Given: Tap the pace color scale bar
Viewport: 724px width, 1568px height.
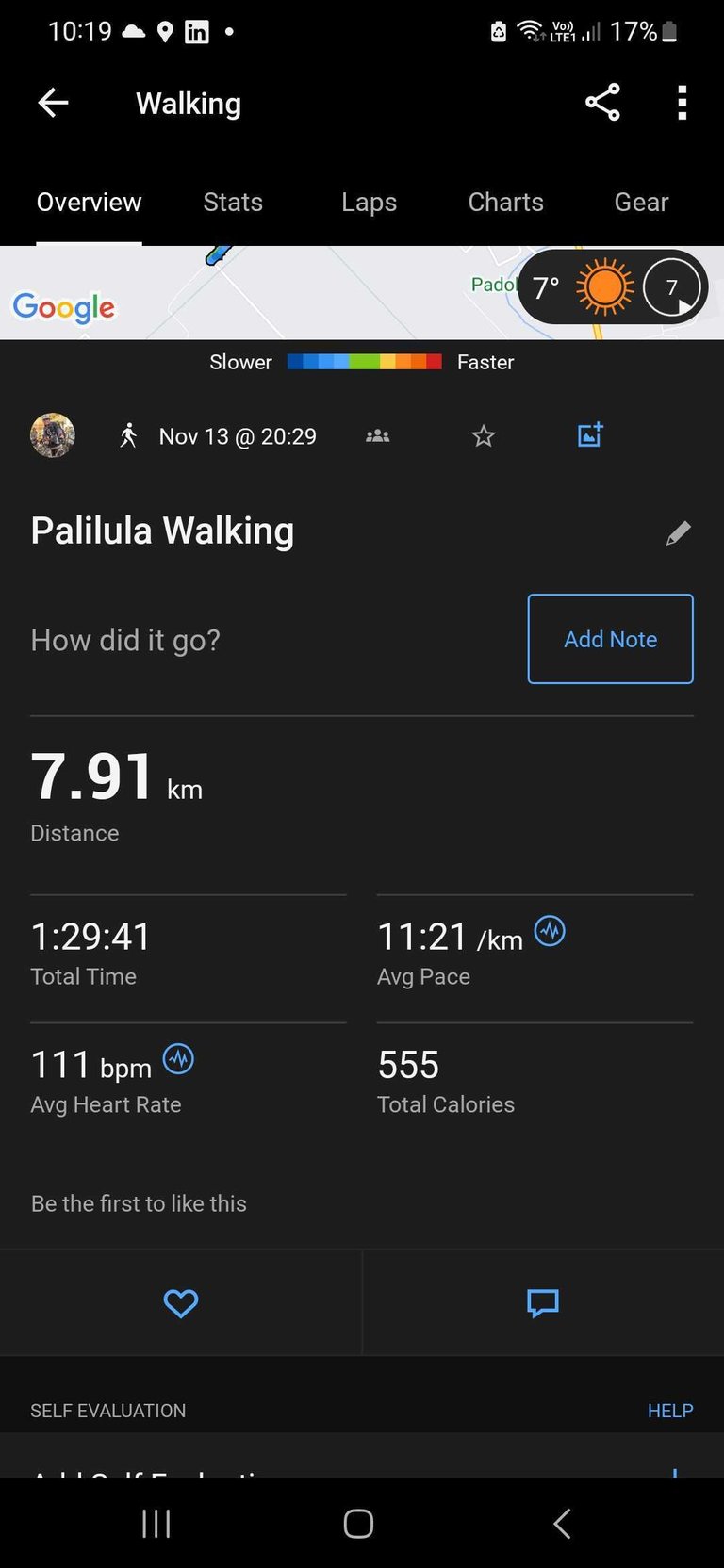Looking at the screenshot, I should click(364, 362).
